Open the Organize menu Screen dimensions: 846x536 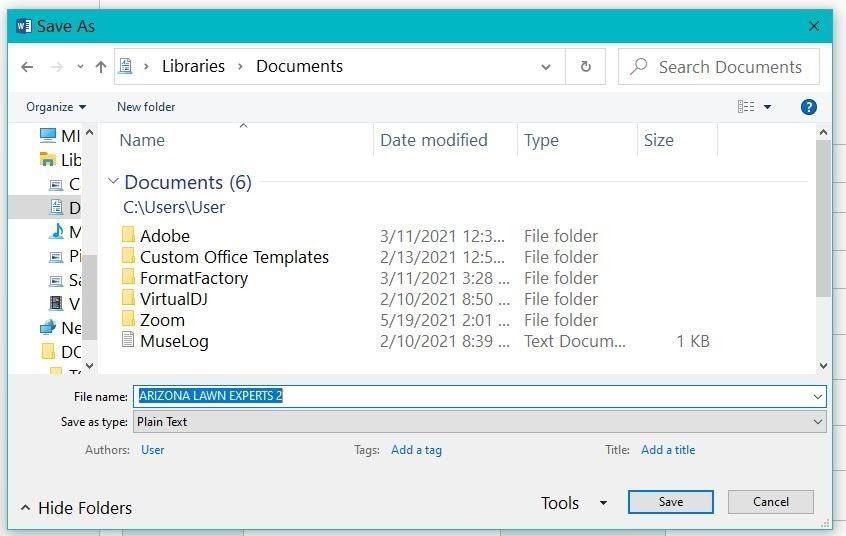coord(56,107)
